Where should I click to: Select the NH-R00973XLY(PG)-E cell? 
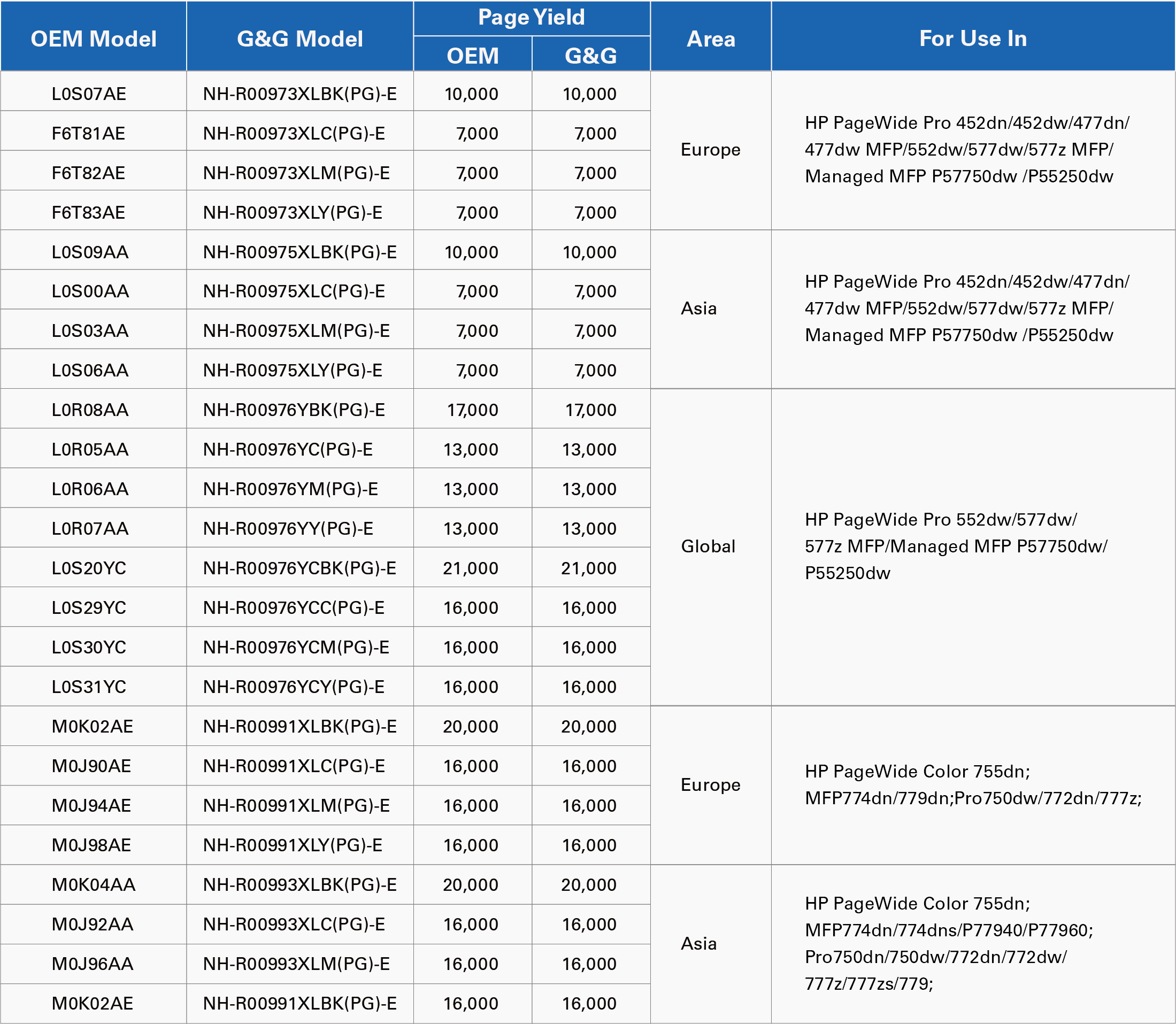click(x=300, y=210)
